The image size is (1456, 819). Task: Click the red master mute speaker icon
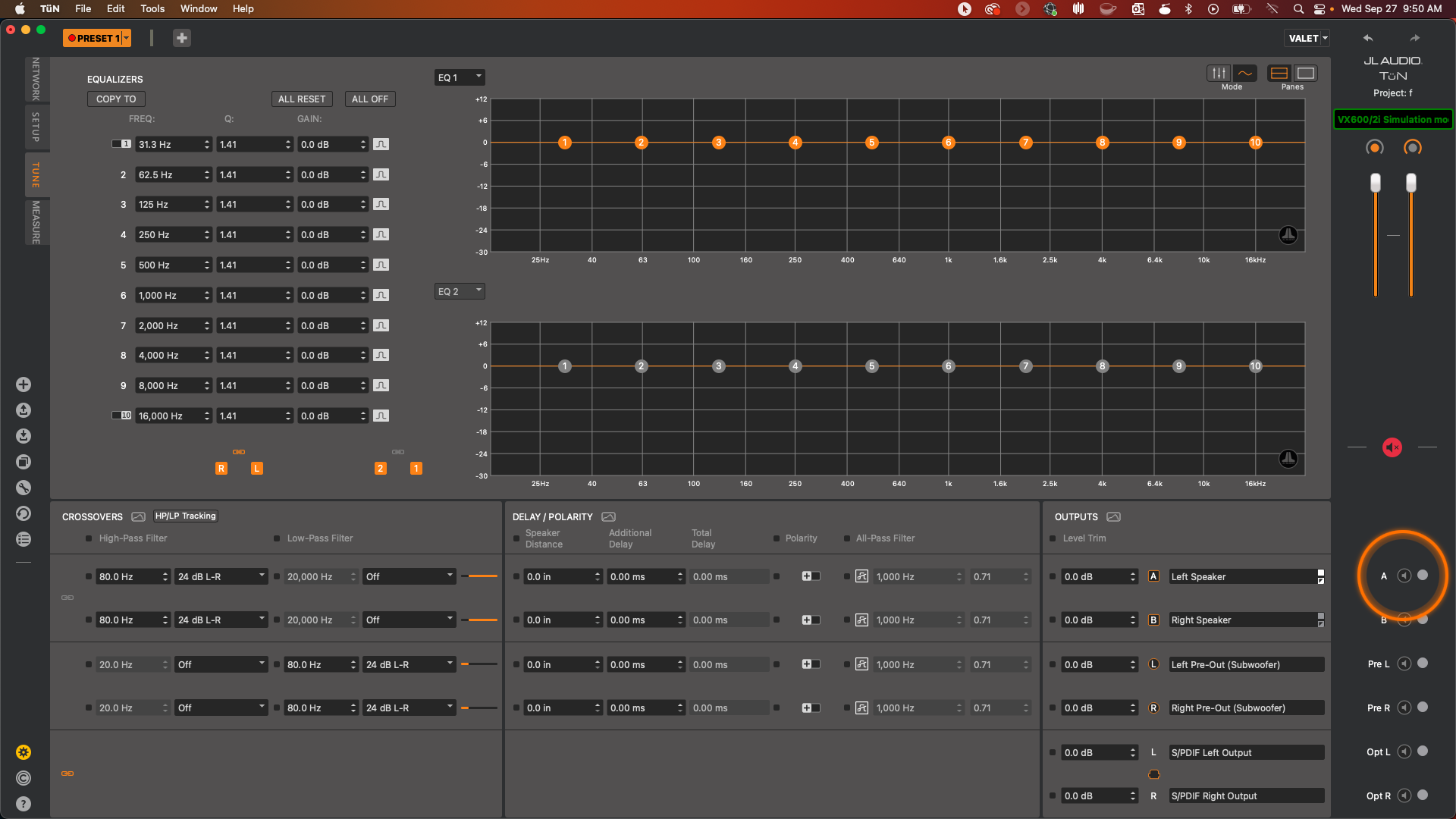[x=1392, y=447]
